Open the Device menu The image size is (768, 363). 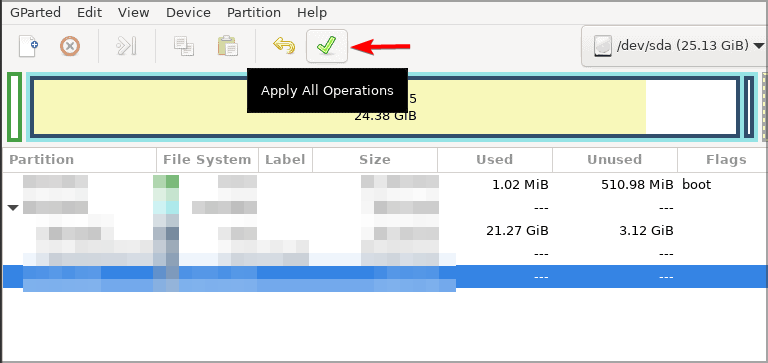(188, 12)
